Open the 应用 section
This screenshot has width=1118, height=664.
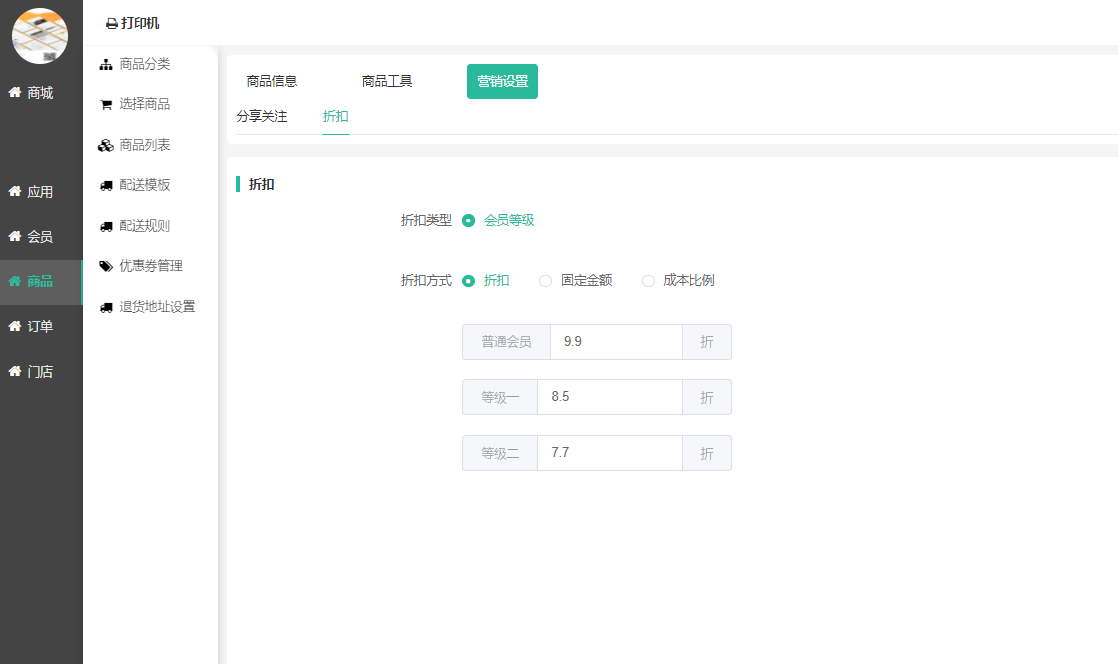[x=40, y=192]
